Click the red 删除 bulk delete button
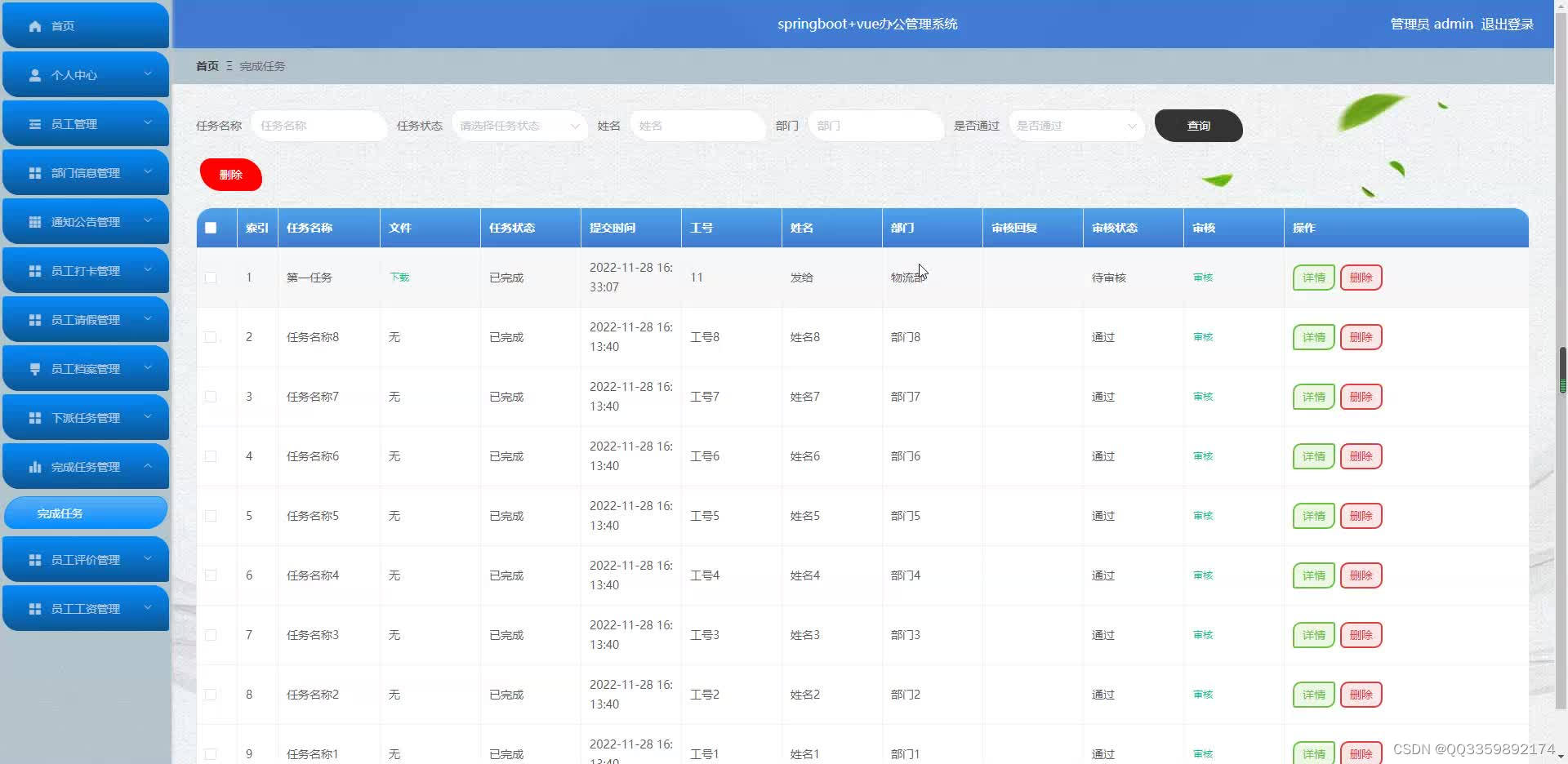1568x764 pixels. (231, 175)
